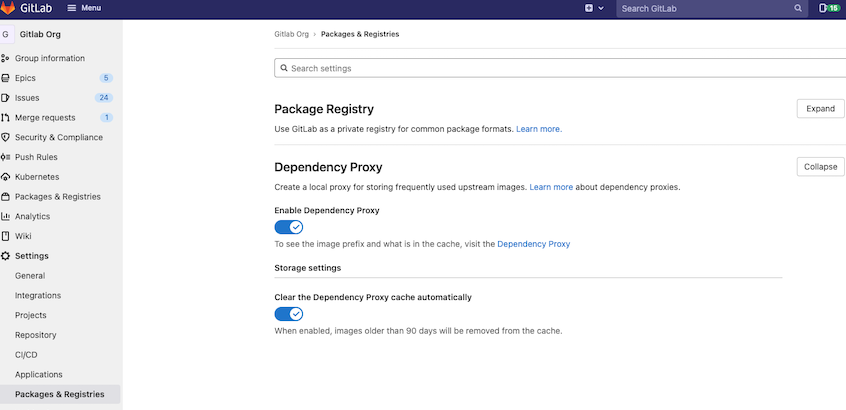846x410 pixels.
Task: Click the Security & Compliance shield icon
Action: coord(5,138)
